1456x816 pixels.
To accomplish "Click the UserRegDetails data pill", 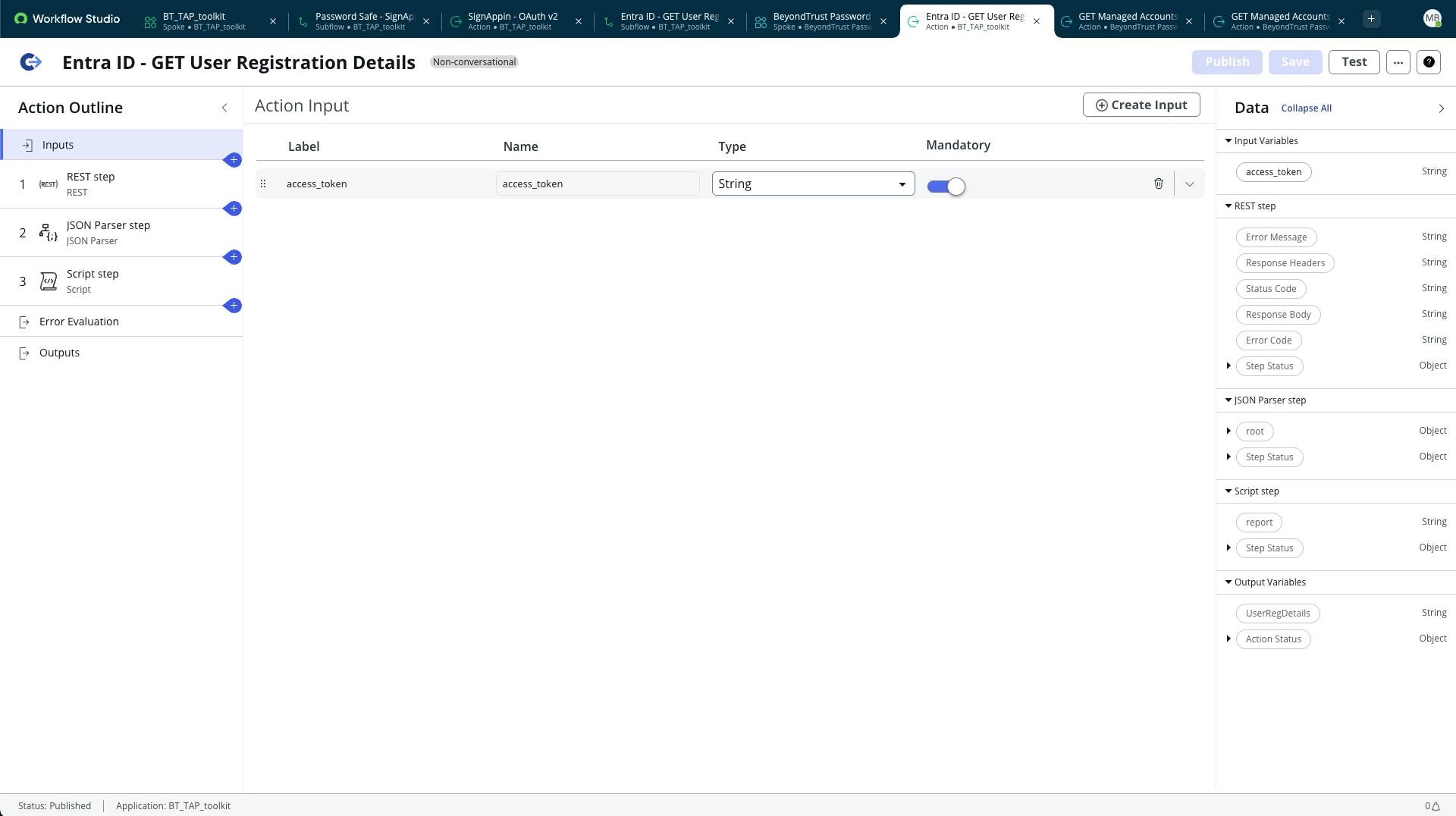I will coord(1278,614).
